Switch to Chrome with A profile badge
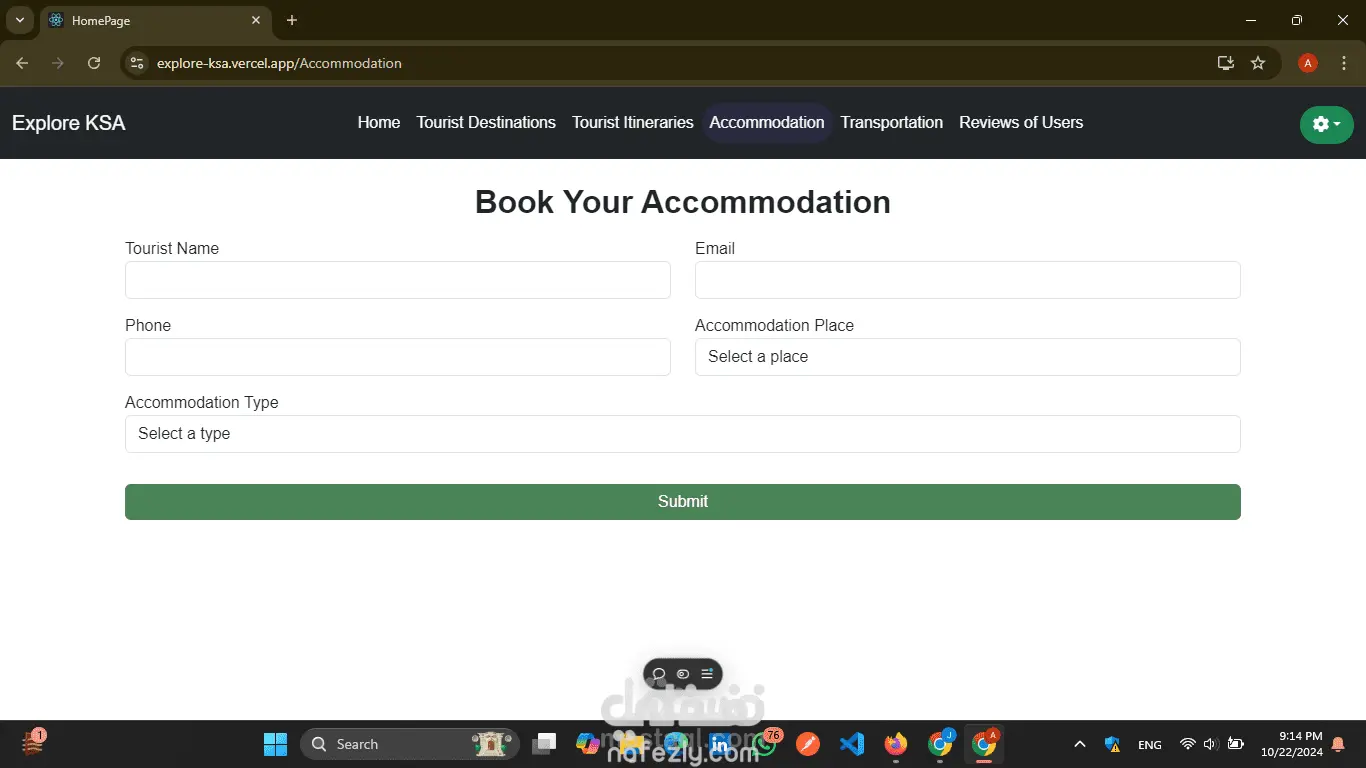Image resolution: width=1366 pixels, height=768 pixels. point(985,743)
